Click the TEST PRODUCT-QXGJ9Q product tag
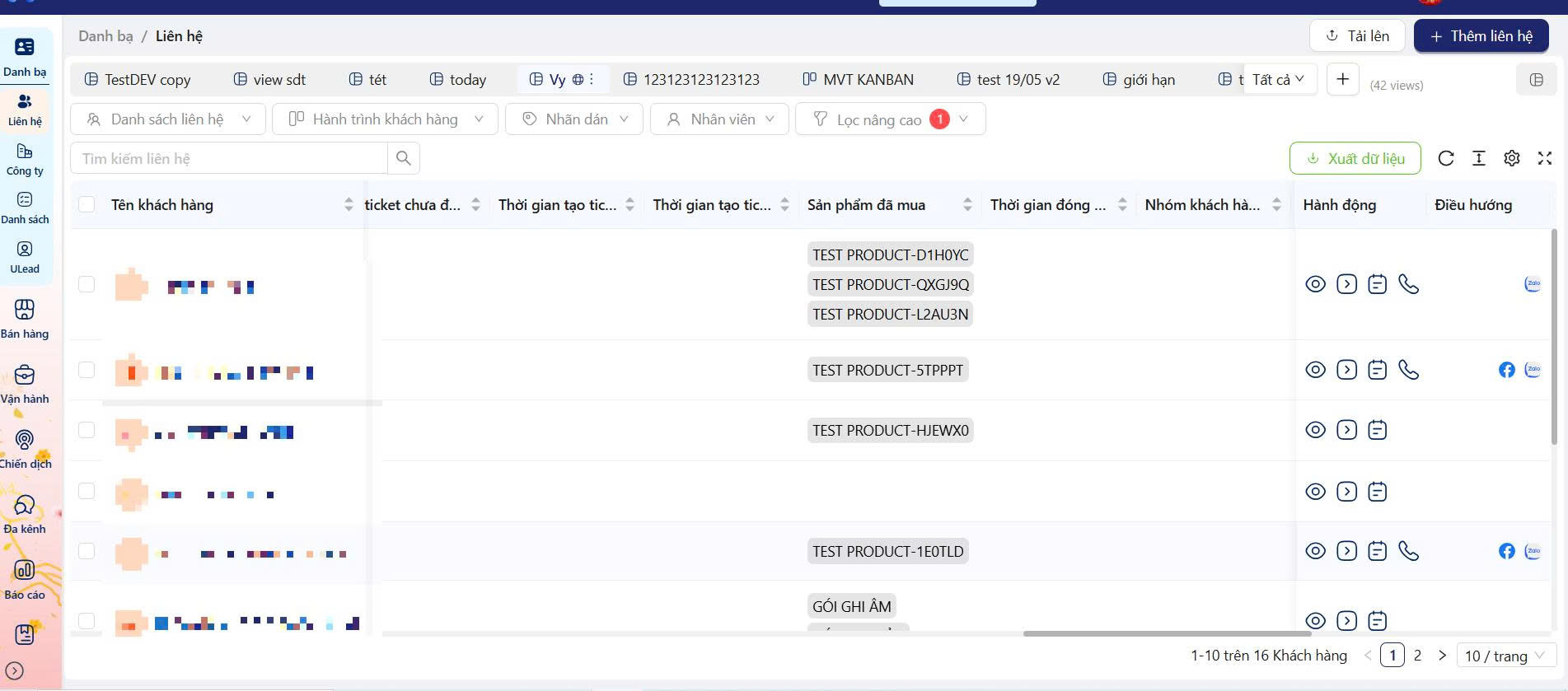The image size is (1568, 691). click(x=891, y=284)
